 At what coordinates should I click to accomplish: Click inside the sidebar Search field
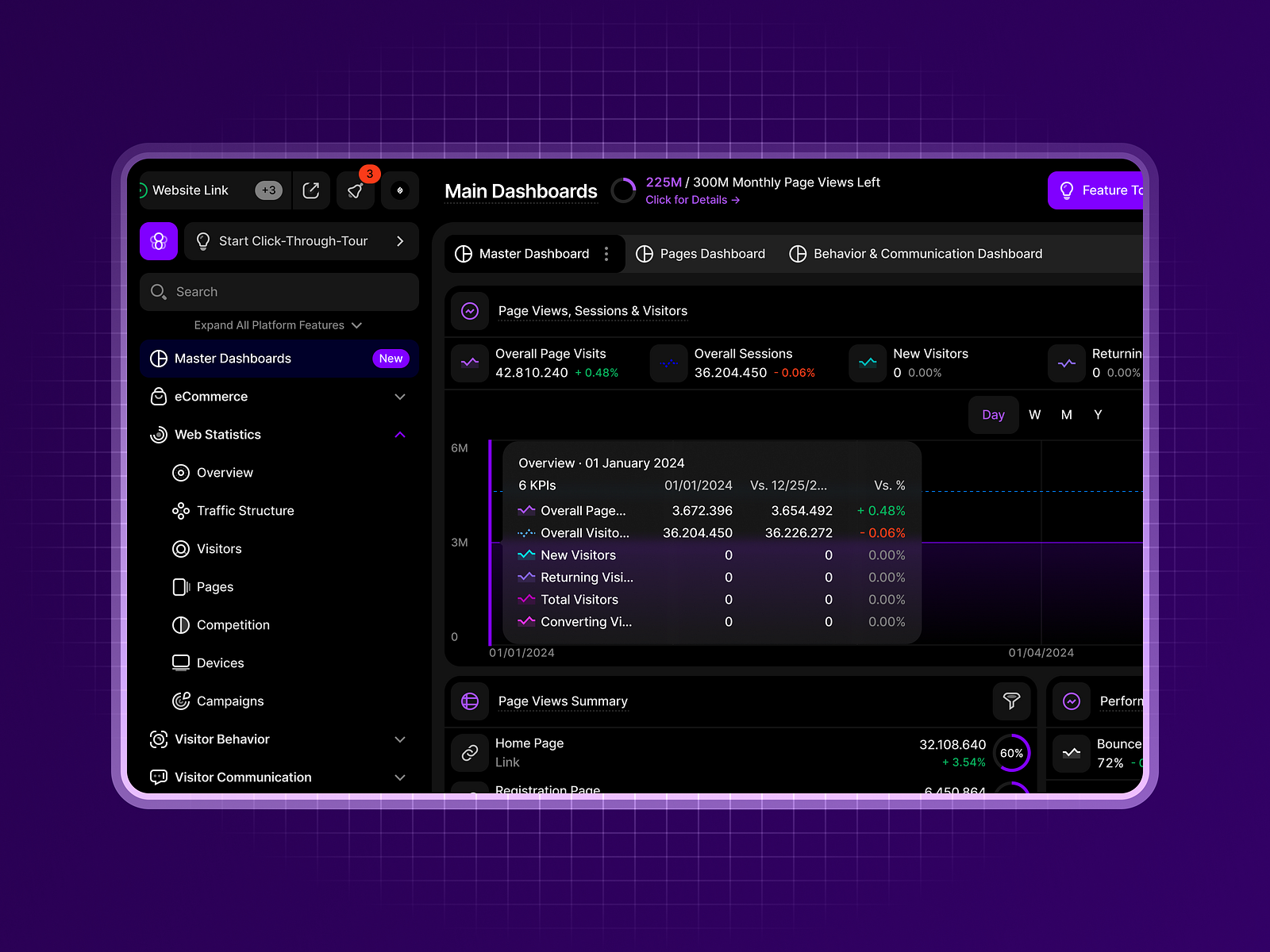click(278, 292)
